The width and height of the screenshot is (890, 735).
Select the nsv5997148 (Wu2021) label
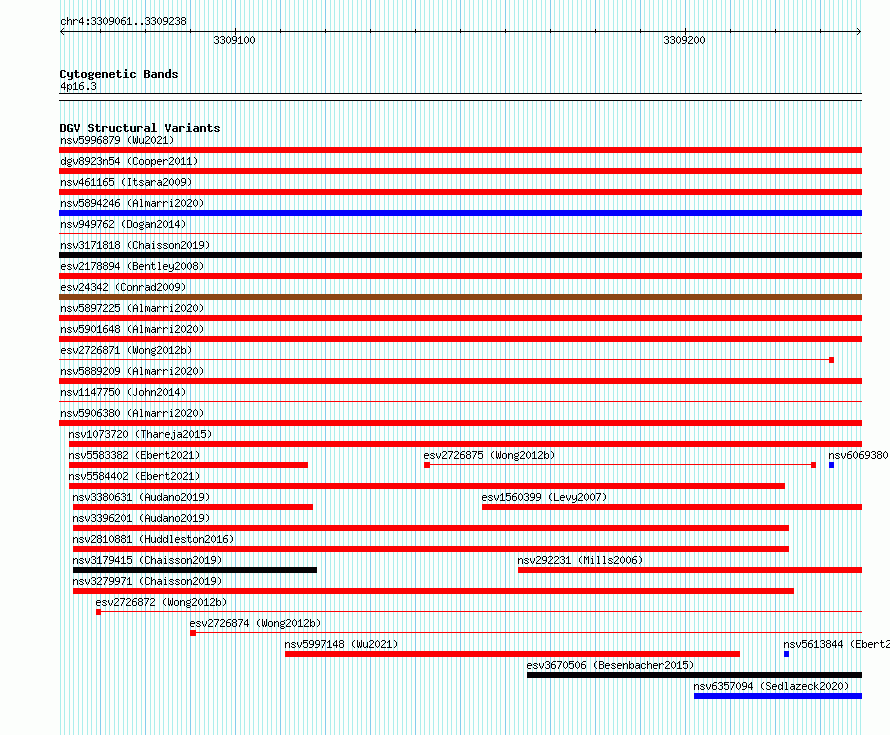[x=341, y=644]
